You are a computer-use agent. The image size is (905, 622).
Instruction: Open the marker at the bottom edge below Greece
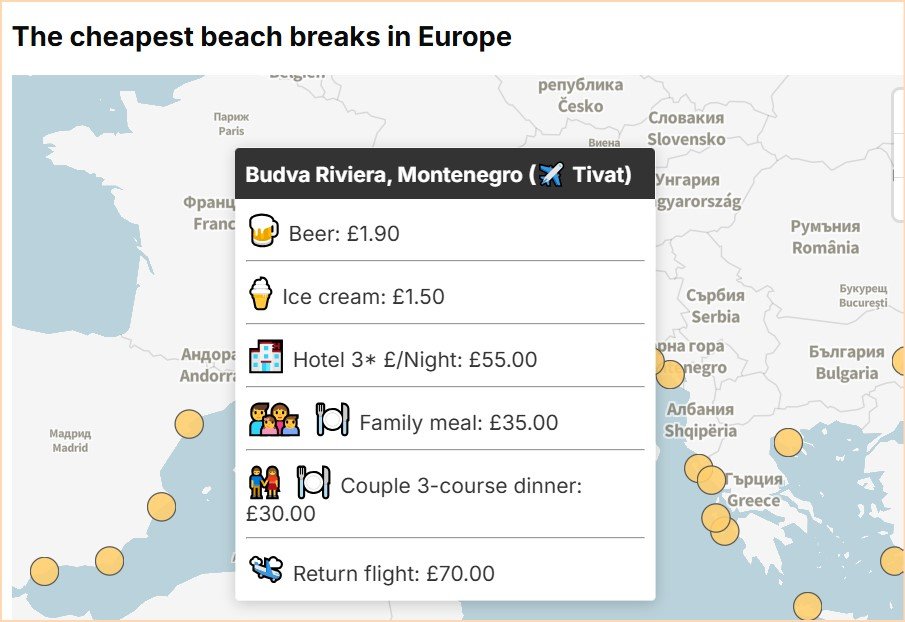[x=807, y=606]
